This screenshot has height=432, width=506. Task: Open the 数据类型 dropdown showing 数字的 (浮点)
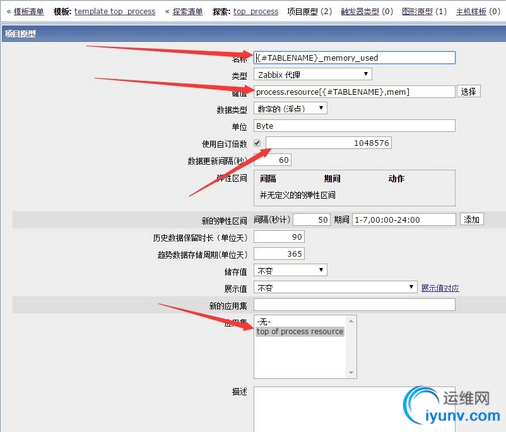pos(290,108)
